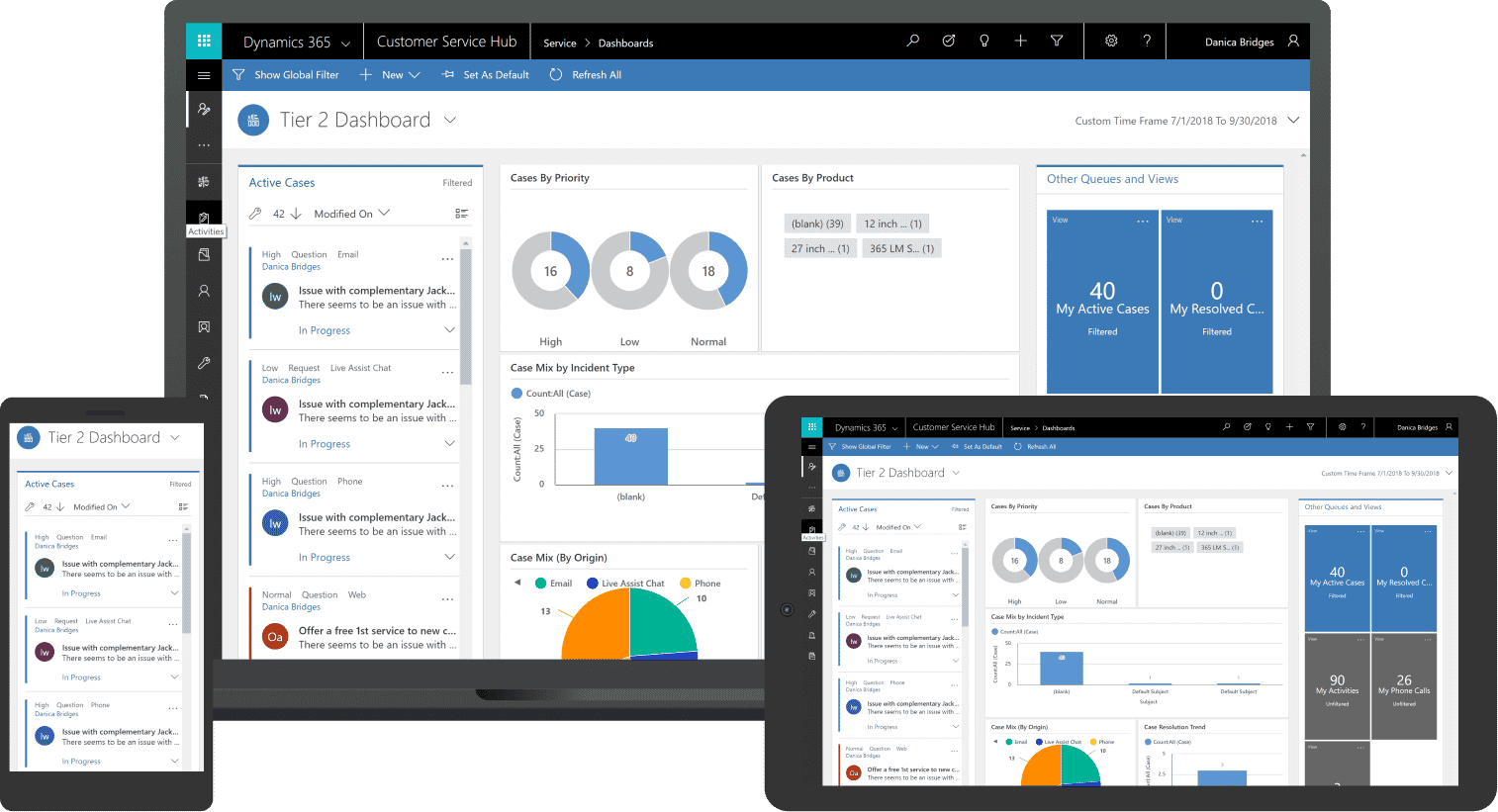Open Activities icon in laptop sidebar

coord(204,218)
